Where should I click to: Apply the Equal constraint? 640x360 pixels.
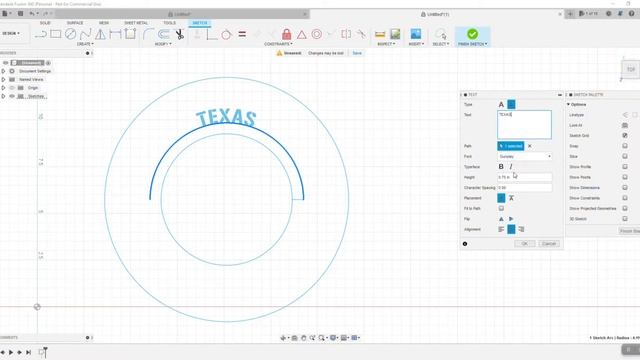242,34
